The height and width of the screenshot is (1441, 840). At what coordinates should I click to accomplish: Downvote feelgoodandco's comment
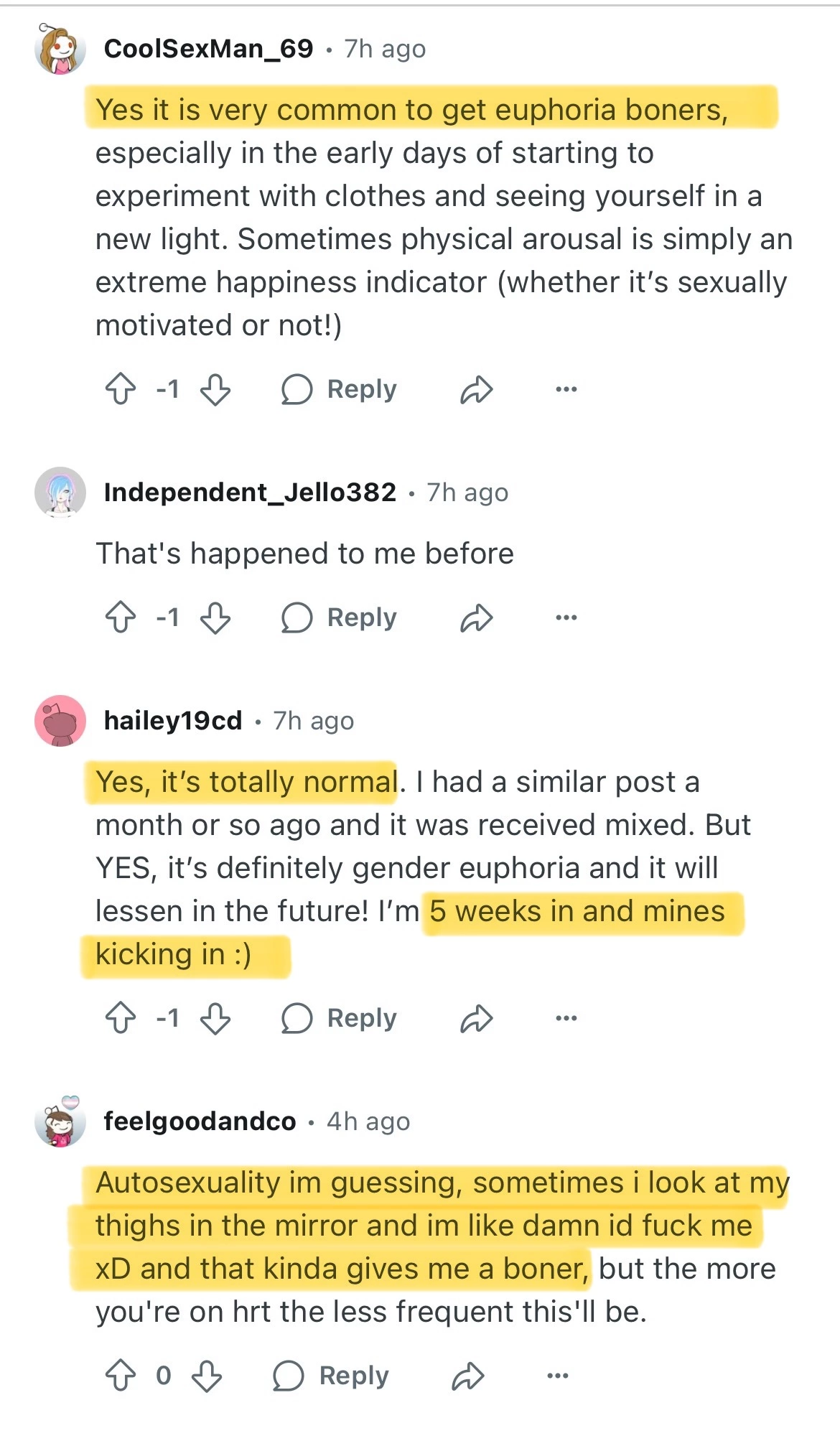207,1376
